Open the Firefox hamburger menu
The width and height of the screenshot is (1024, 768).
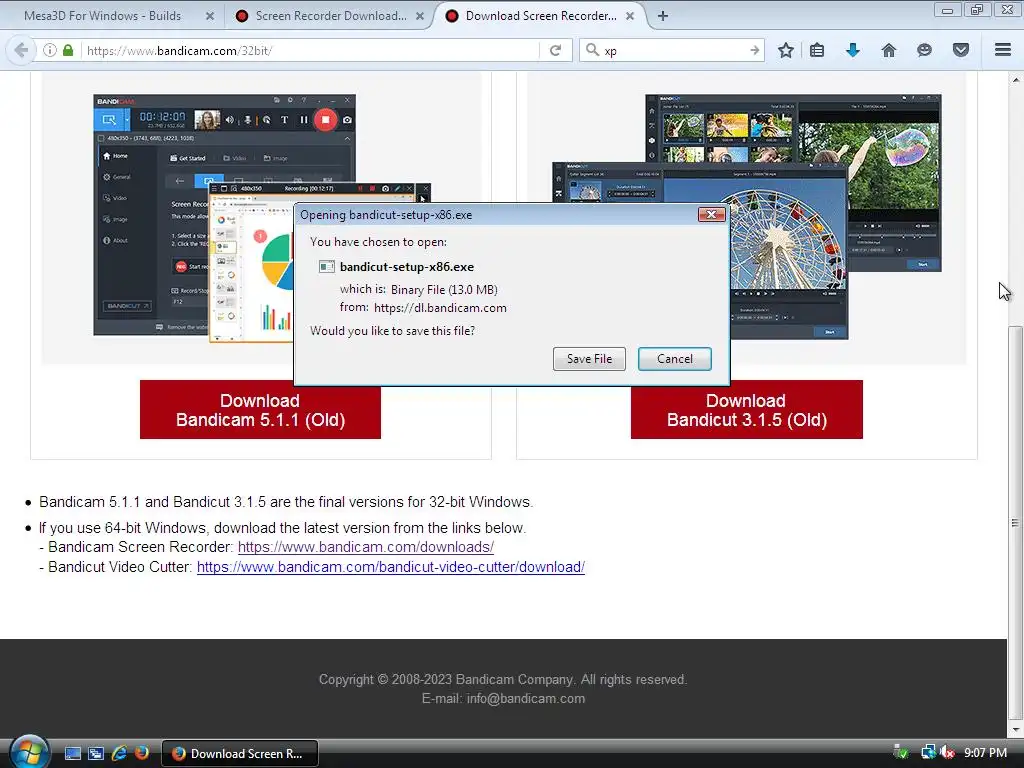click(1003, 50)
